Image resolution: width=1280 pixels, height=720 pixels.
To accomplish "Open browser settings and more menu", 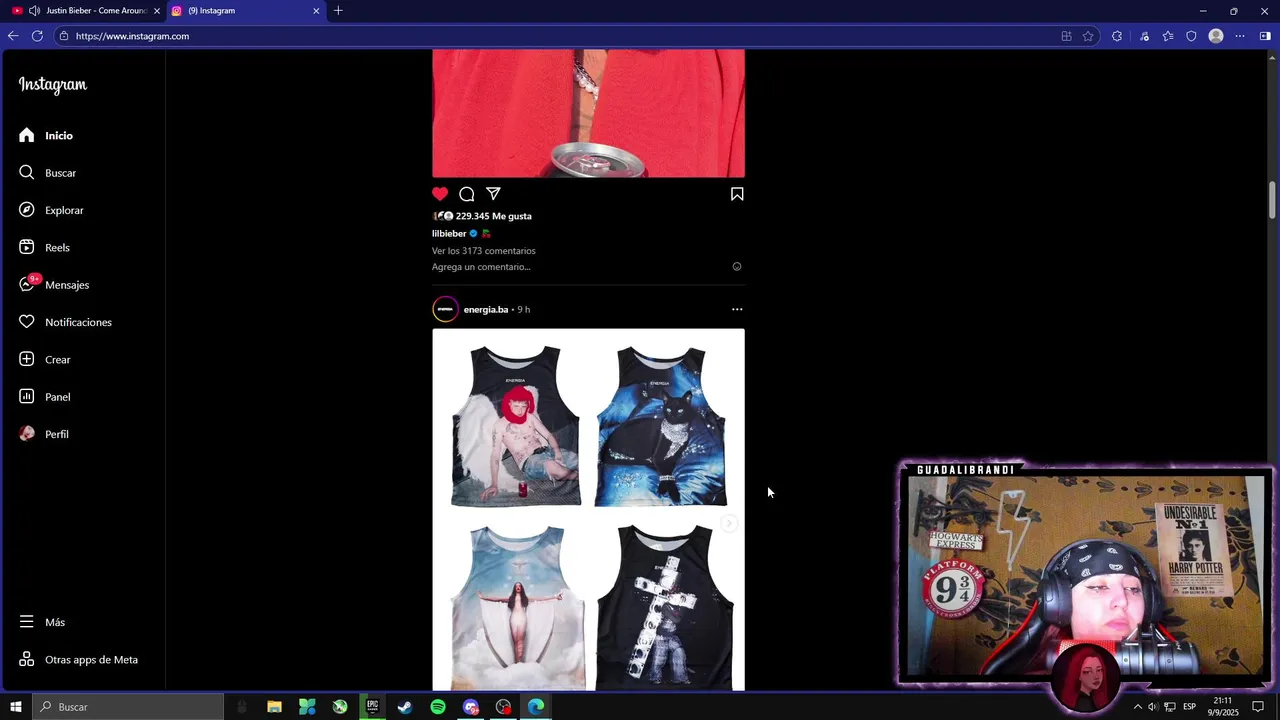I will pyautogui.click(x=1240, y=36).
